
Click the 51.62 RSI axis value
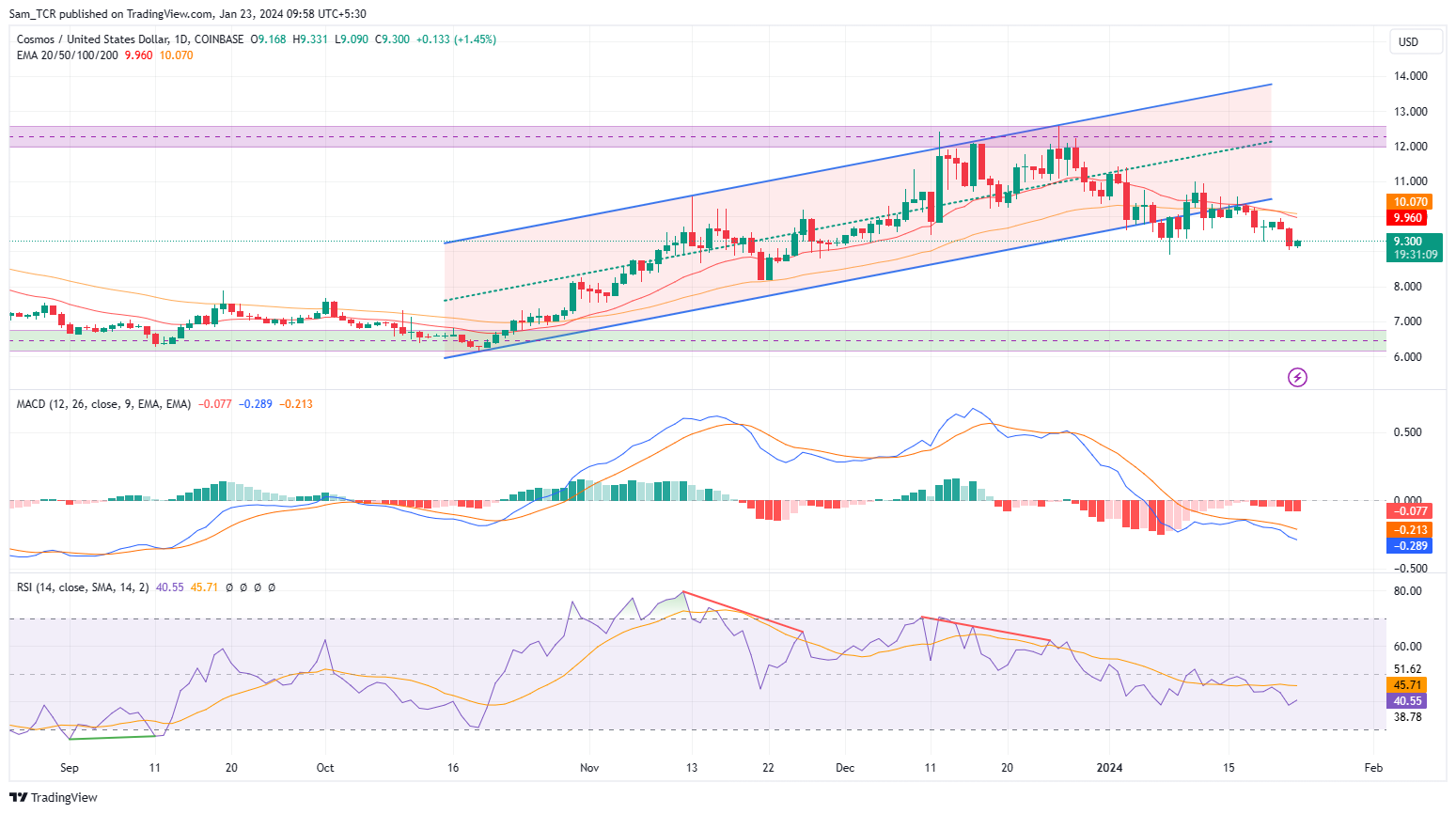(x=1407, y=669)
